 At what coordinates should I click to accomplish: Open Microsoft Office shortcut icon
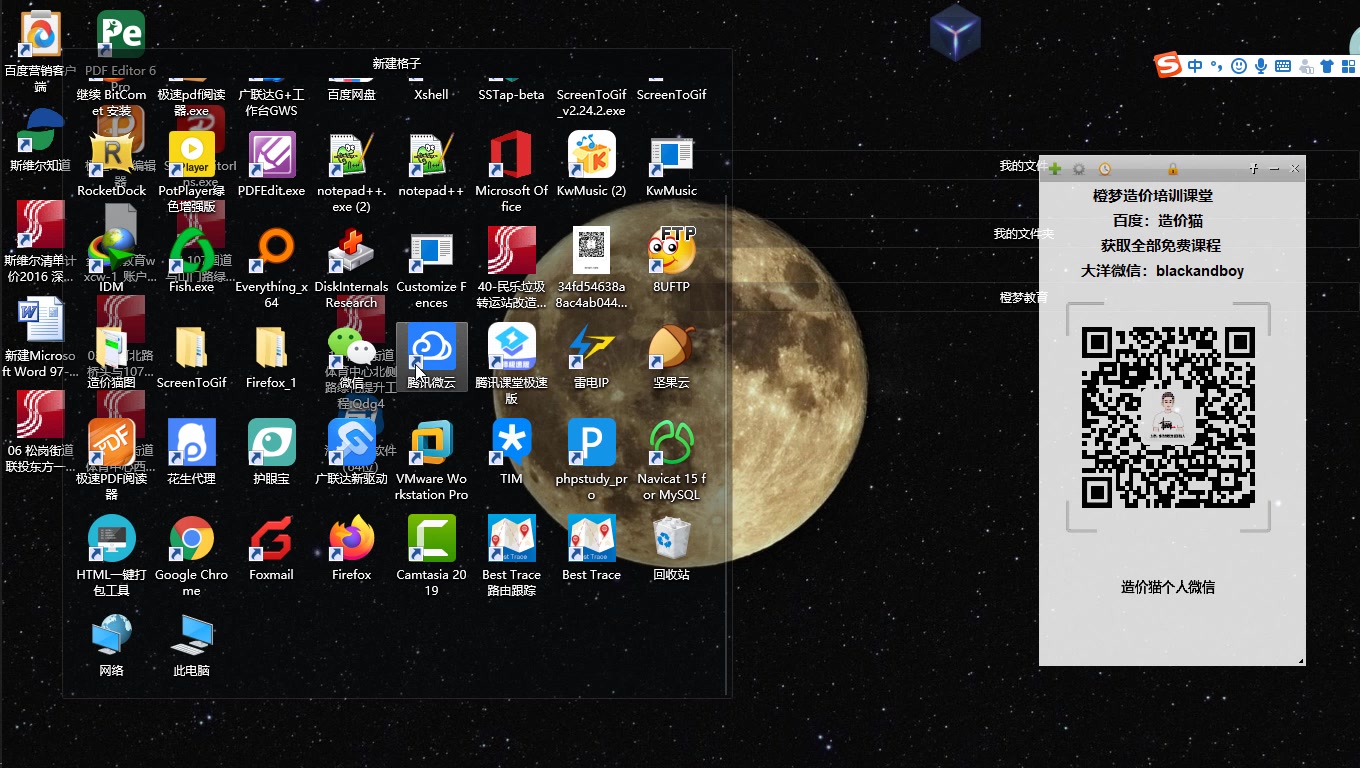tap(512, 172)
